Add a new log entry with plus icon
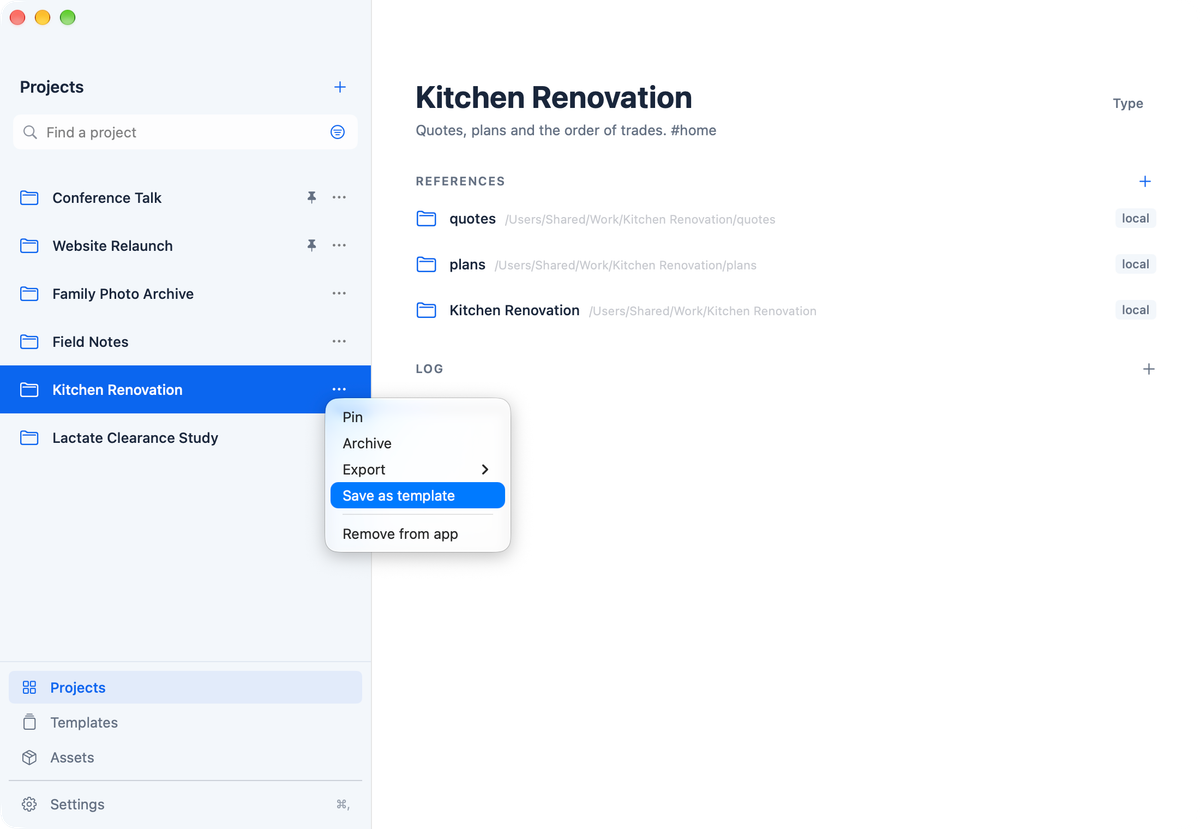Viewport: 1200px width, 829px height. (1149, 369)
